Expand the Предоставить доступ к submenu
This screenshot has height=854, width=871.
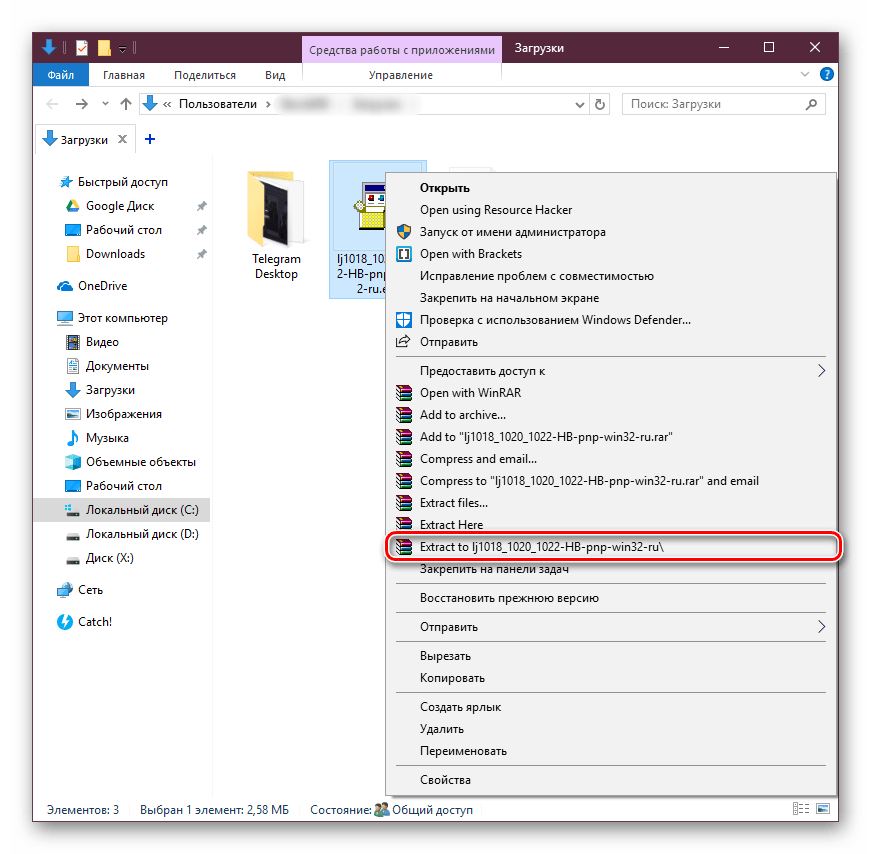click(x=822, y=371)
